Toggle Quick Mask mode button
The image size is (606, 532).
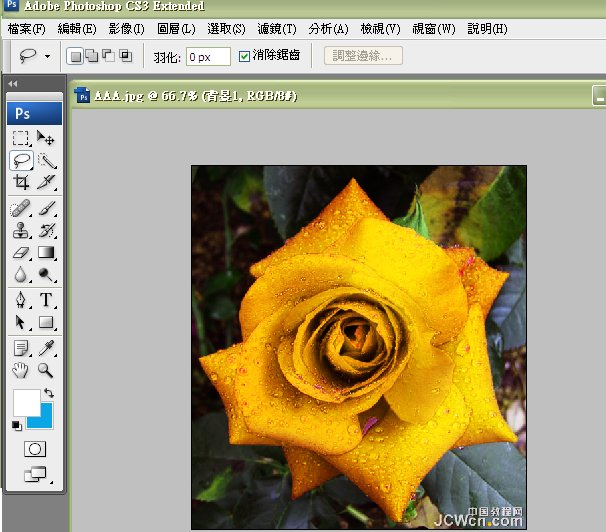tap(35, 449)
